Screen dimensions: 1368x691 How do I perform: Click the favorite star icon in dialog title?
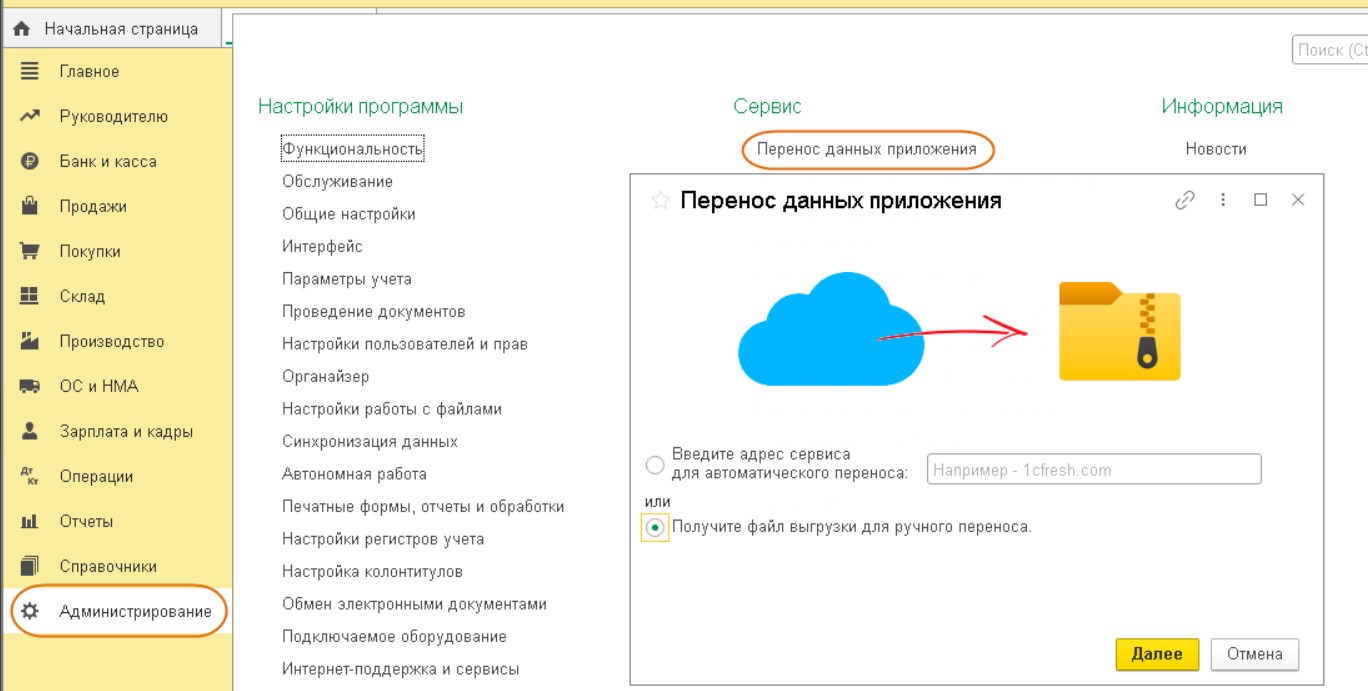[x=660, y=201]
